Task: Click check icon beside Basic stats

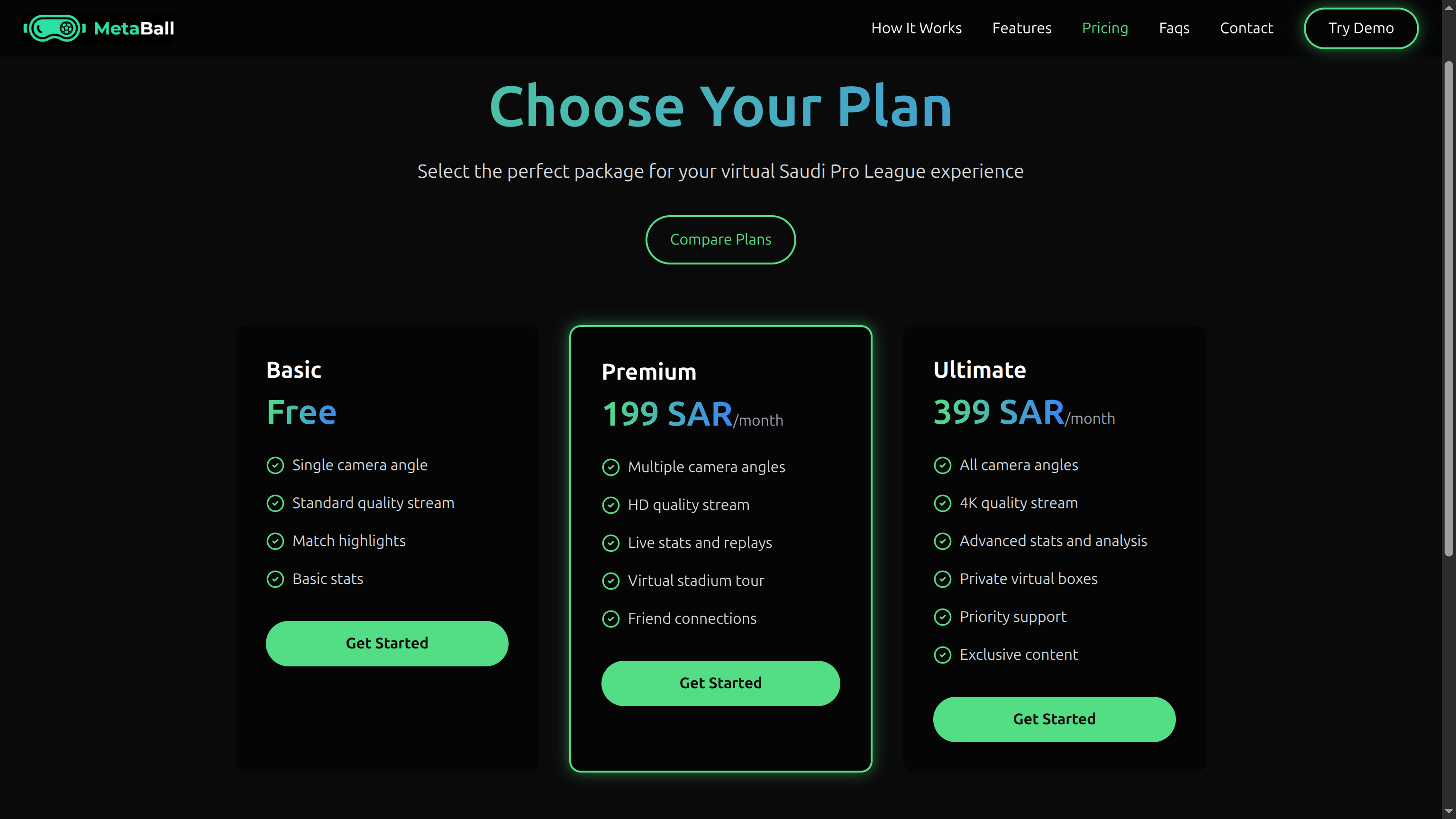Action: tap(275, 579)
